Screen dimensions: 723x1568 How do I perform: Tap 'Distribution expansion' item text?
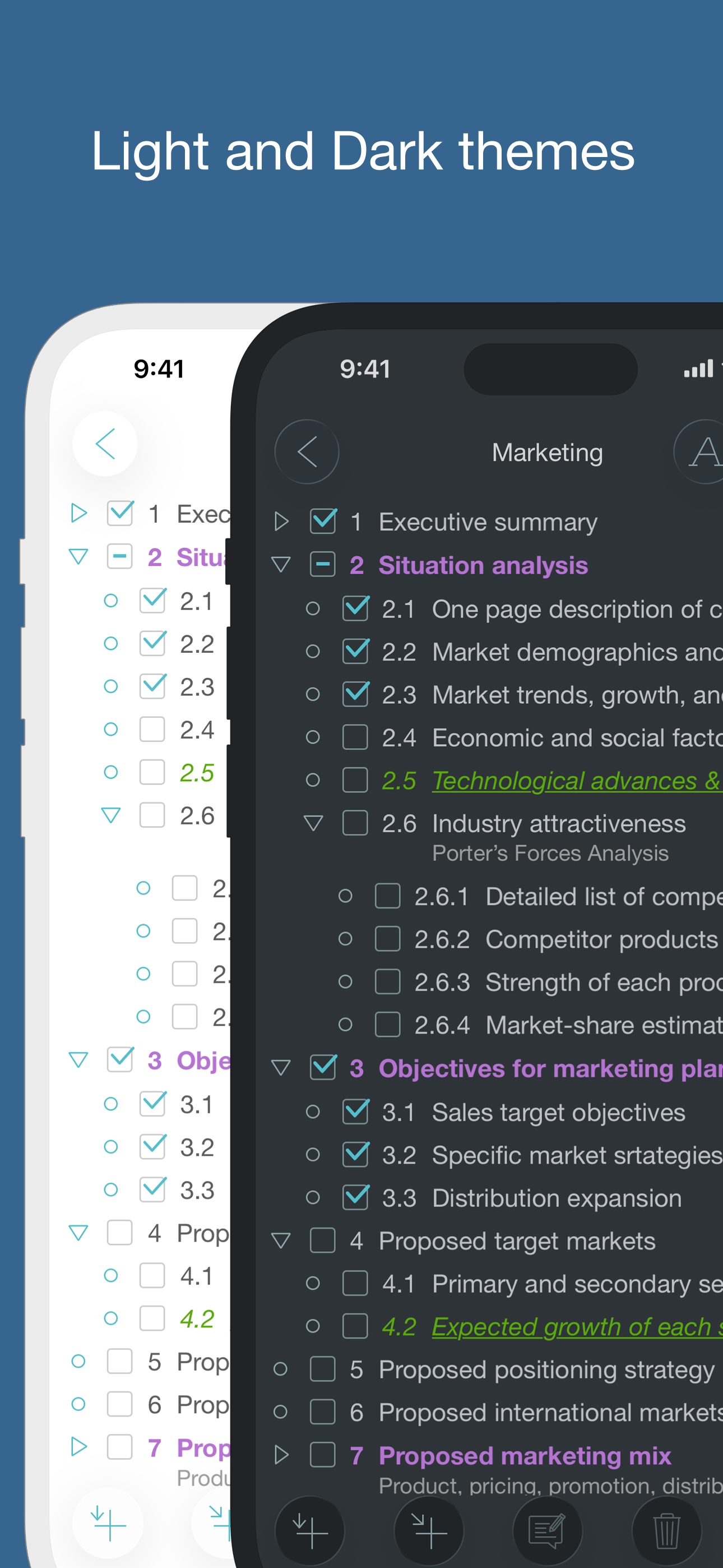557,1198
